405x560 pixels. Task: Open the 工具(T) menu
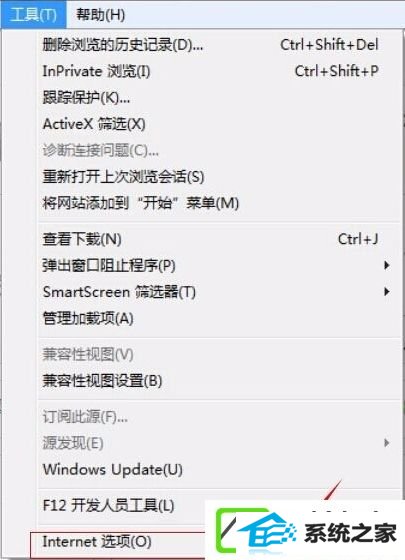tap(33, 14)
